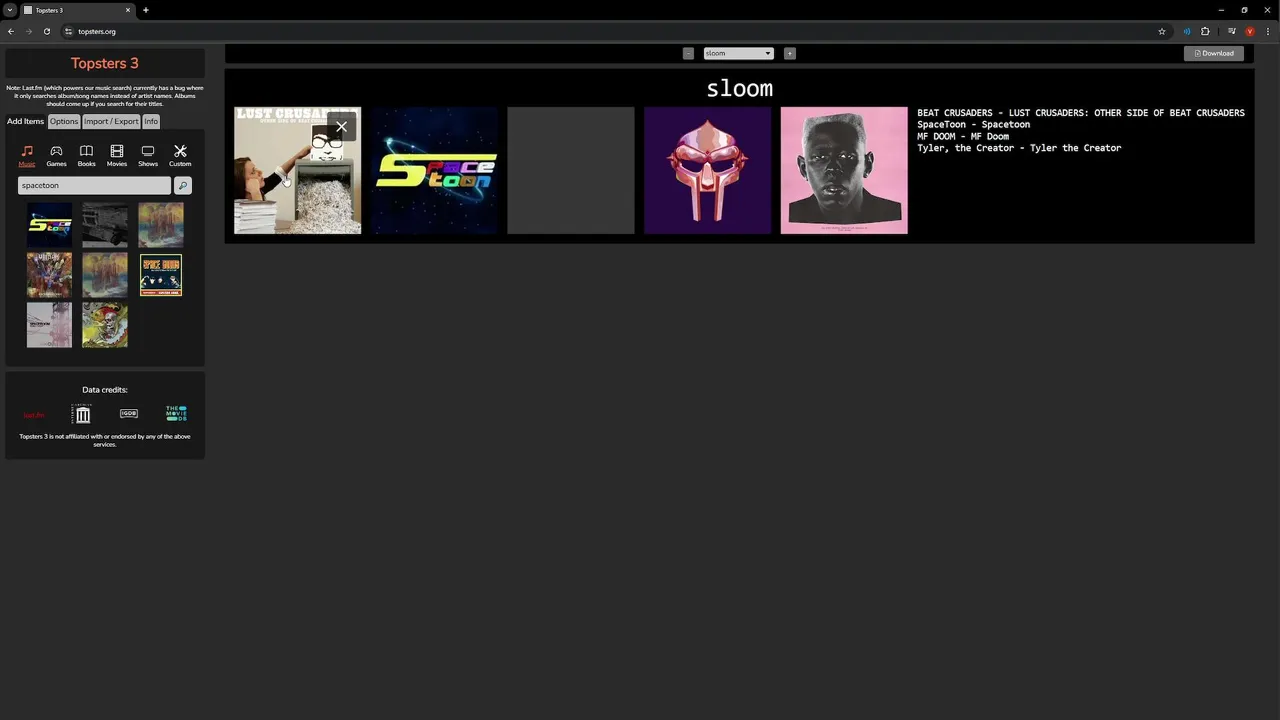Viewport: 1280px width, 720px height.
Task: Click 'BEAT CRUSADERS - LUST CRUSADERS' title line
Action: coord(1081,113)
